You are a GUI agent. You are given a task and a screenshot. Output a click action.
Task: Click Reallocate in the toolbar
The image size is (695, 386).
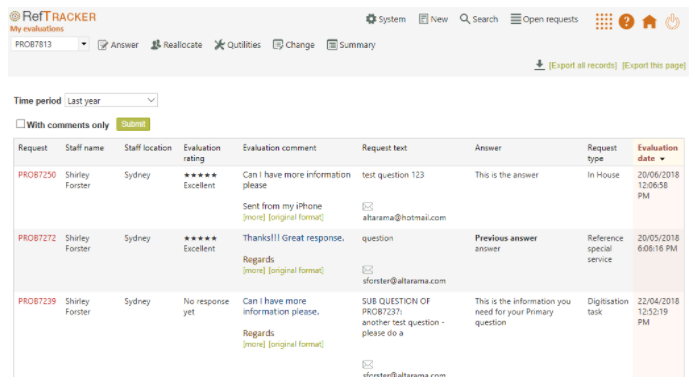click(x=176, y=45)
